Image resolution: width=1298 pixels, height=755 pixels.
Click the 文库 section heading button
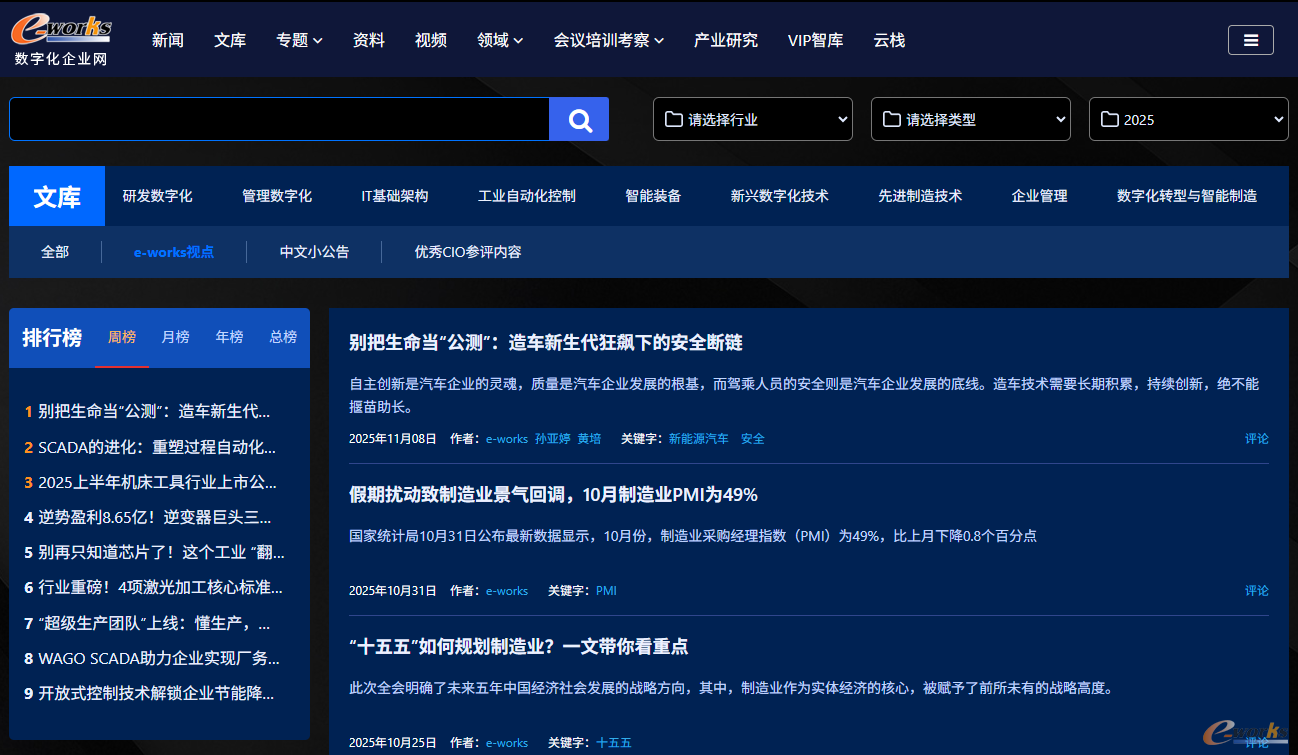pyautogui.click(x=57, y=196)
